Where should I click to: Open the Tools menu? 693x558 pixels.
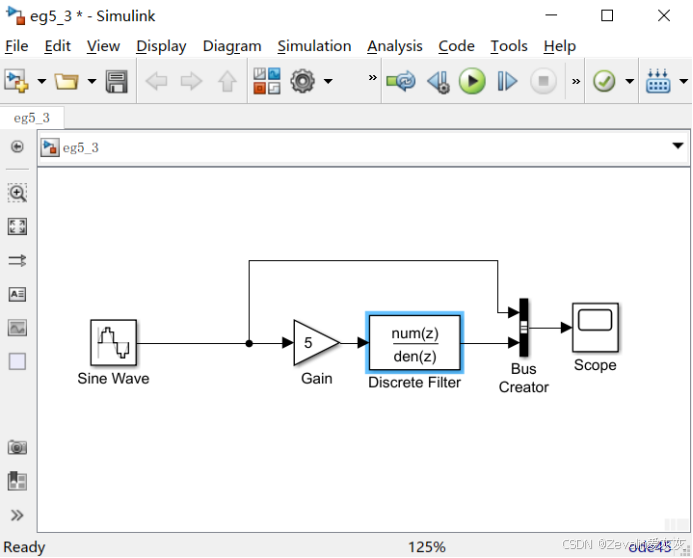coord(509,46)
